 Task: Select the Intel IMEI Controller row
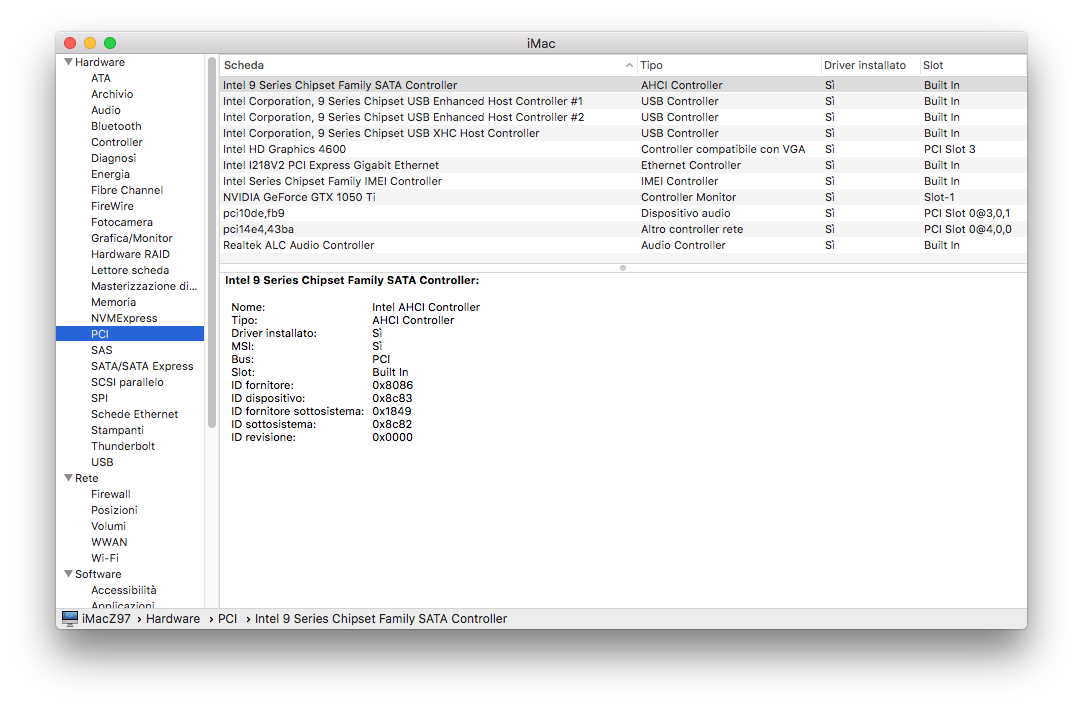click(x=622, y=181)
